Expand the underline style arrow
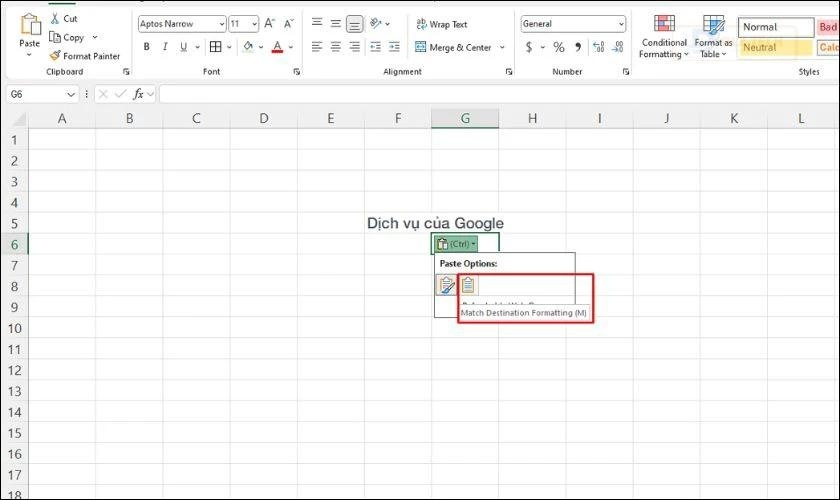Screen dimensions: 840x500 pyautogui.click(x=197, y=47)
